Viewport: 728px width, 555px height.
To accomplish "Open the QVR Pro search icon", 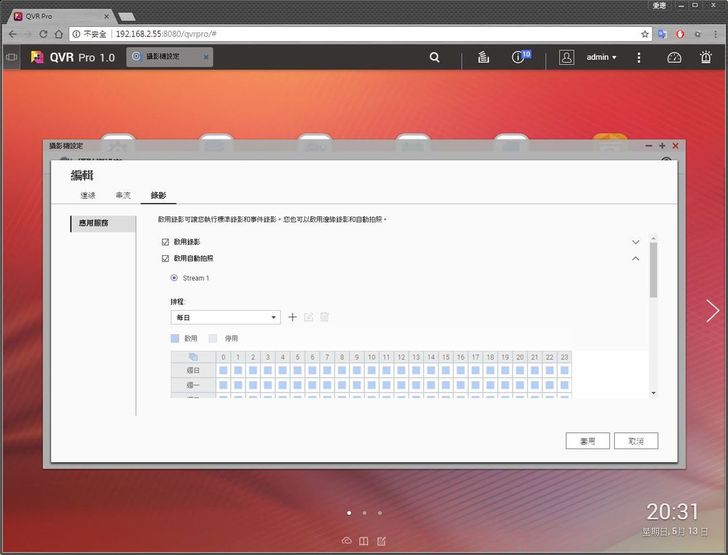I will (435, 57).
